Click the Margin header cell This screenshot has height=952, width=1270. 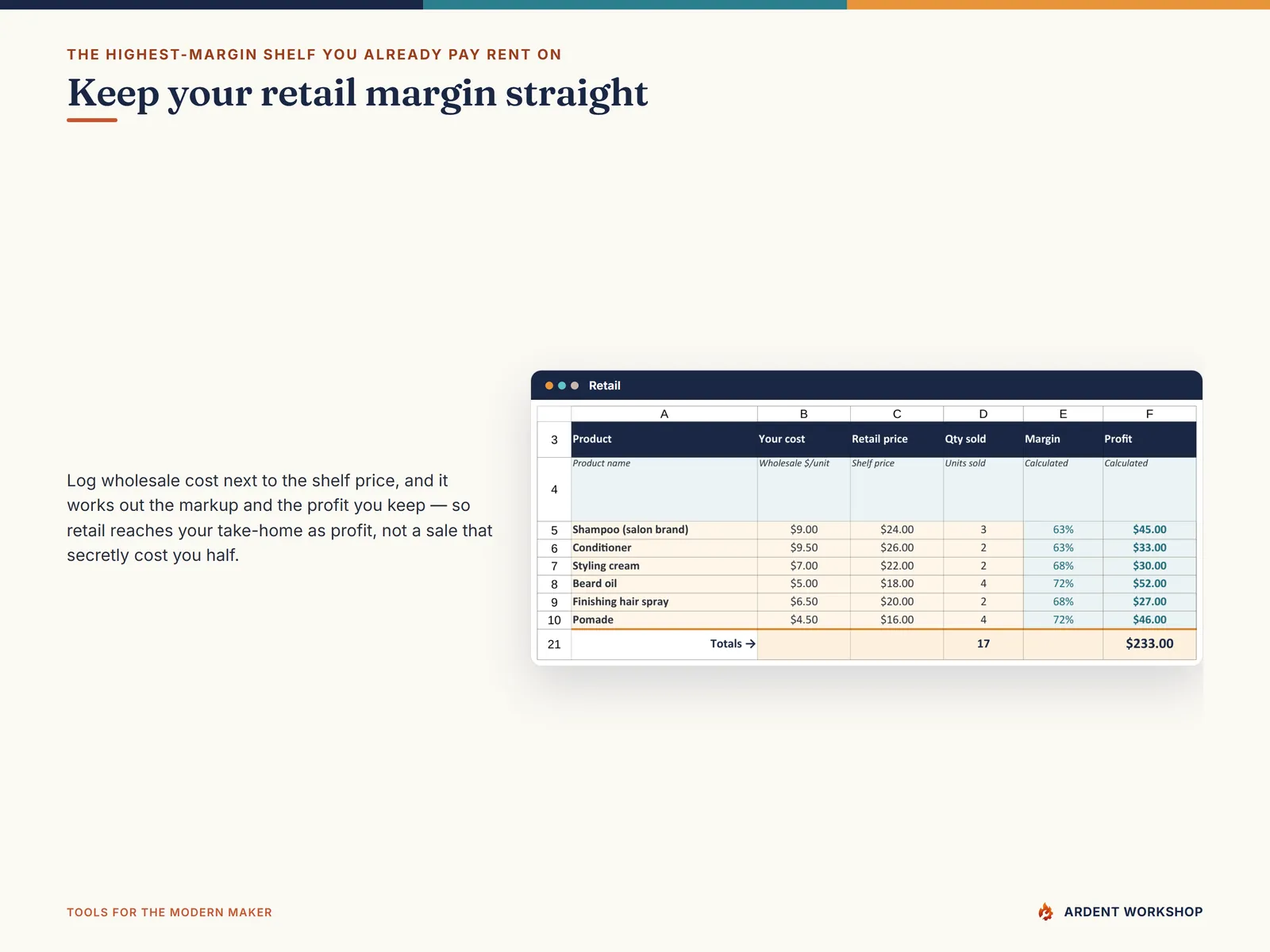click(1064, 440)
